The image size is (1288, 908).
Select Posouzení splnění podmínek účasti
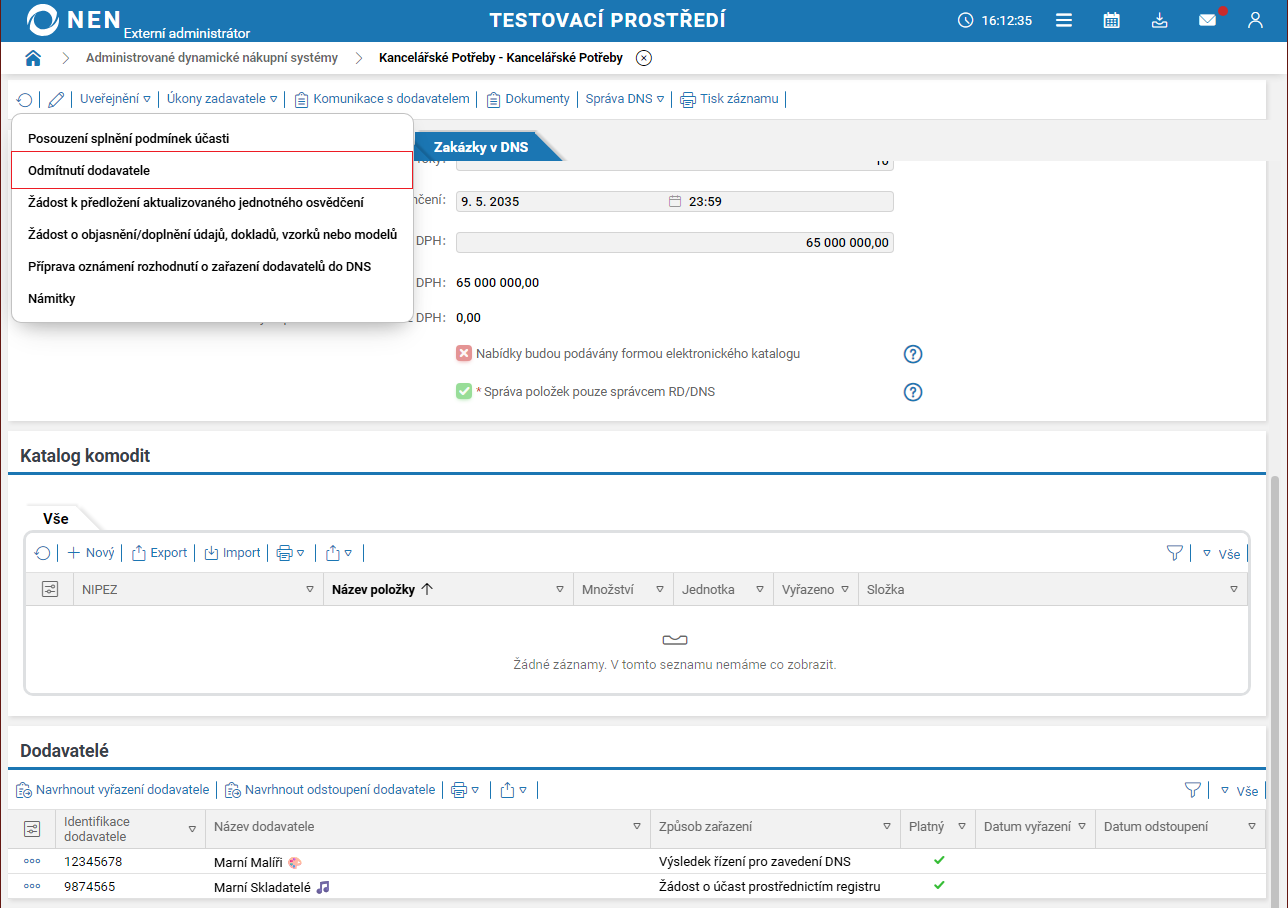click(x=212, y=138)
